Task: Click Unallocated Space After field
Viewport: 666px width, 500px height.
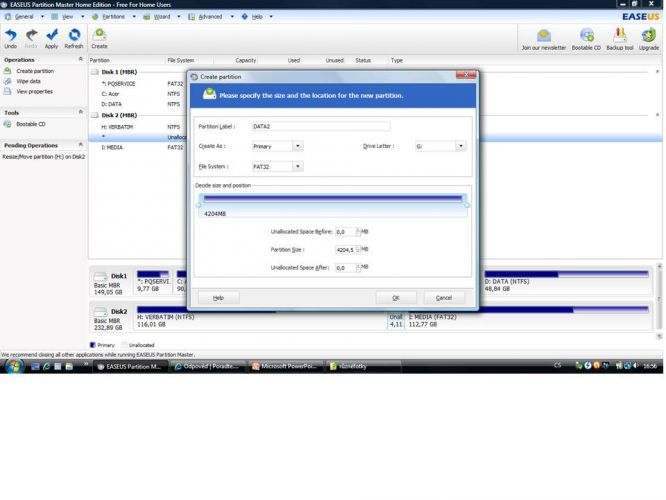Action: [x=345, y=268]
